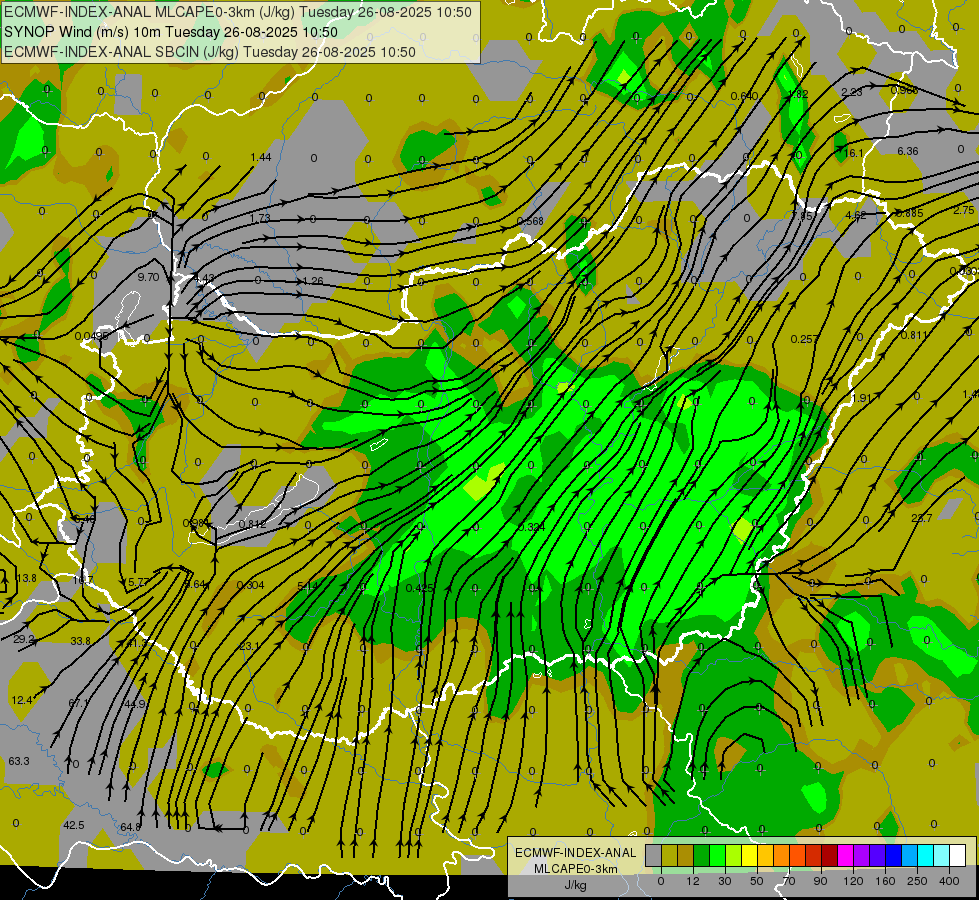This screenshot has width=979, height=900.
Task: Click the map value '0.0495'
Action: coord(92,336)
